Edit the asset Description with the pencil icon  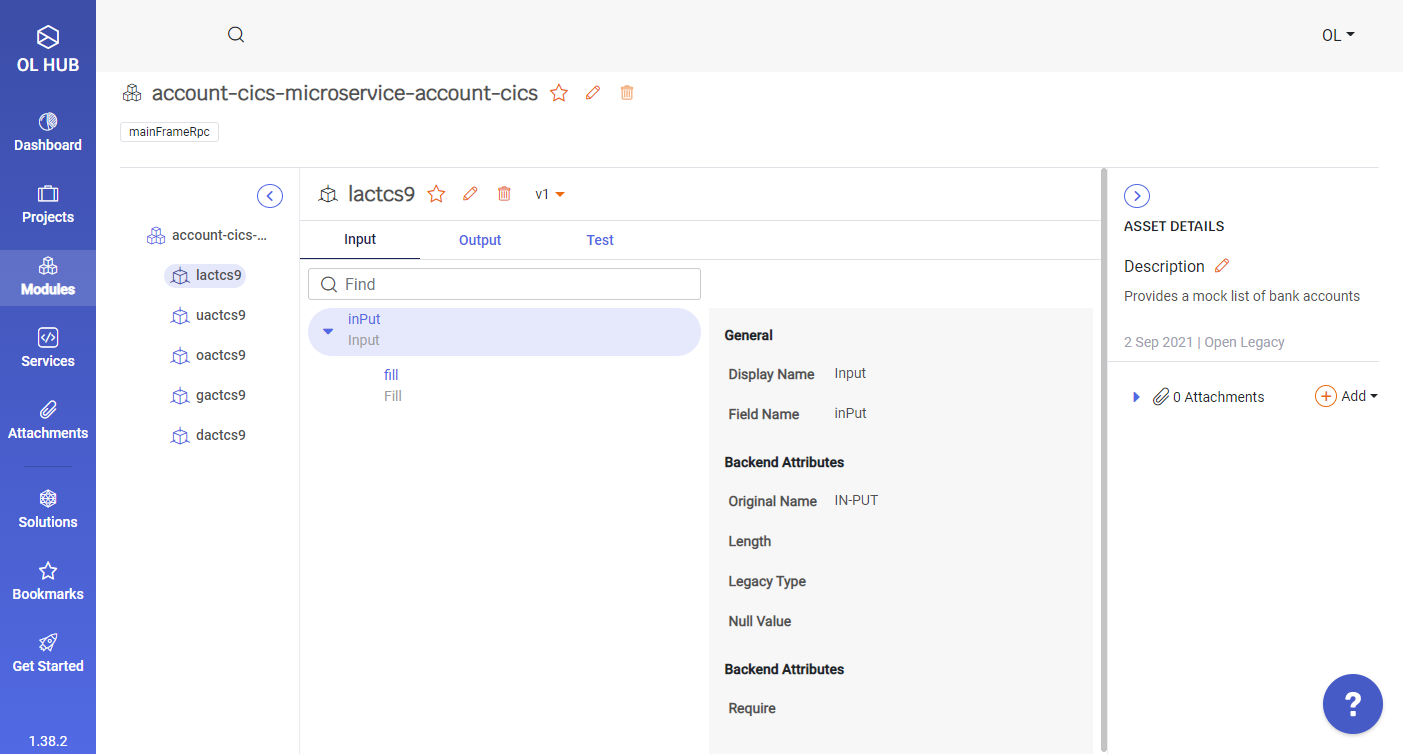click(x=1221, y=265)
